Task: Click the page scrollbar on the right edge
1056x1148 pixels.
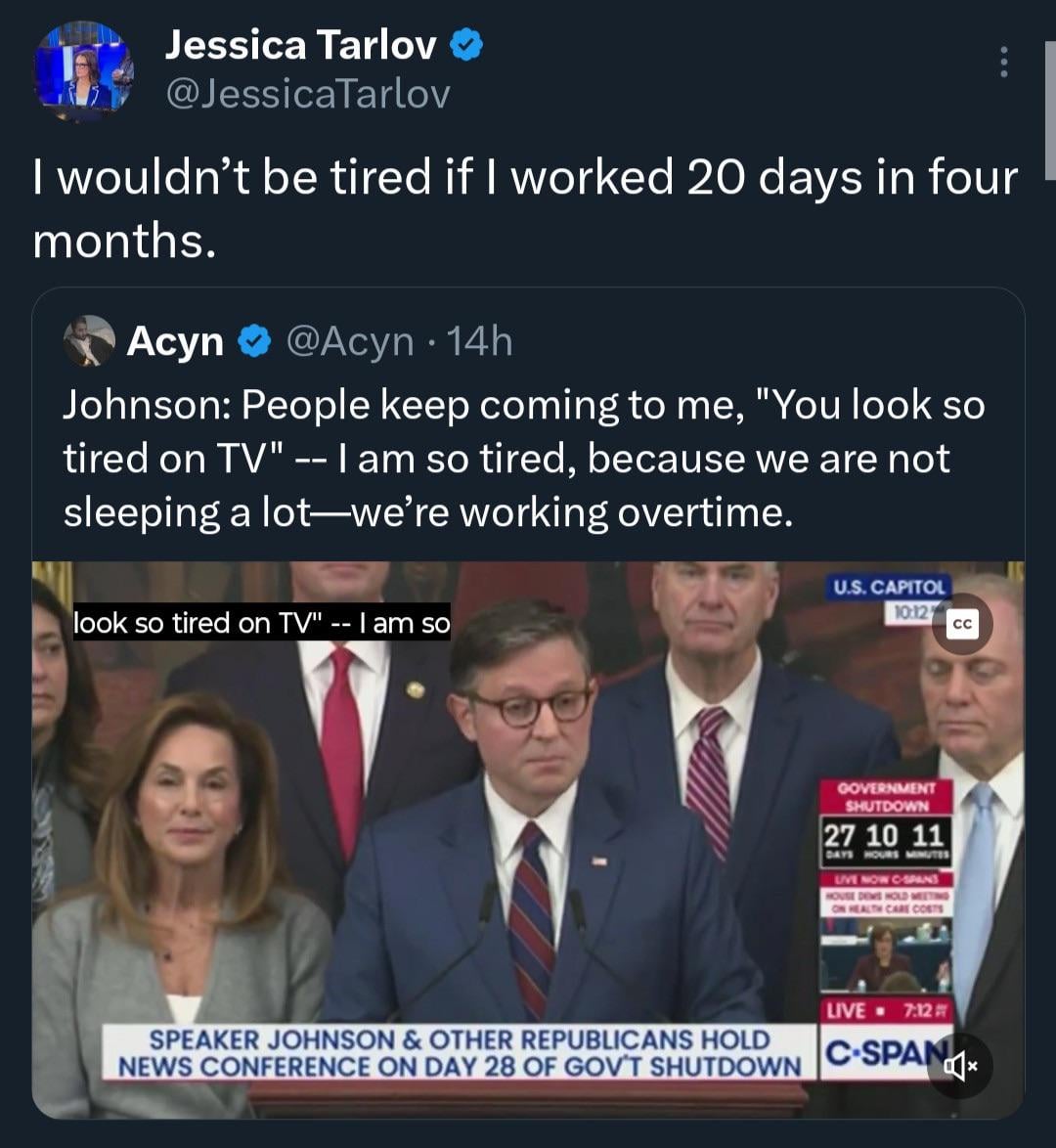Action: [x=1049, y=108]
